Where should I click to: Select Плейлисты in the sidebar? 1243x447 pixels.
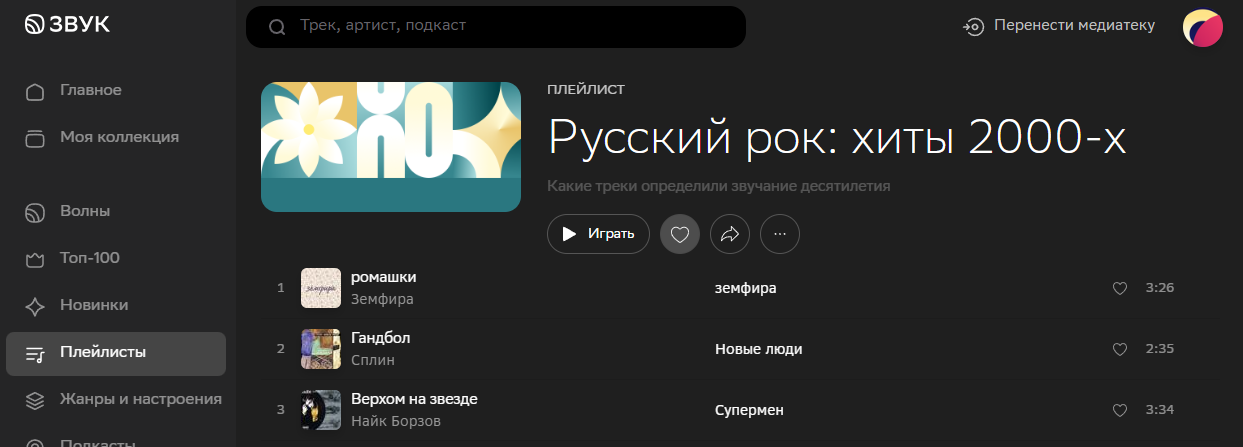click(116, 353)
